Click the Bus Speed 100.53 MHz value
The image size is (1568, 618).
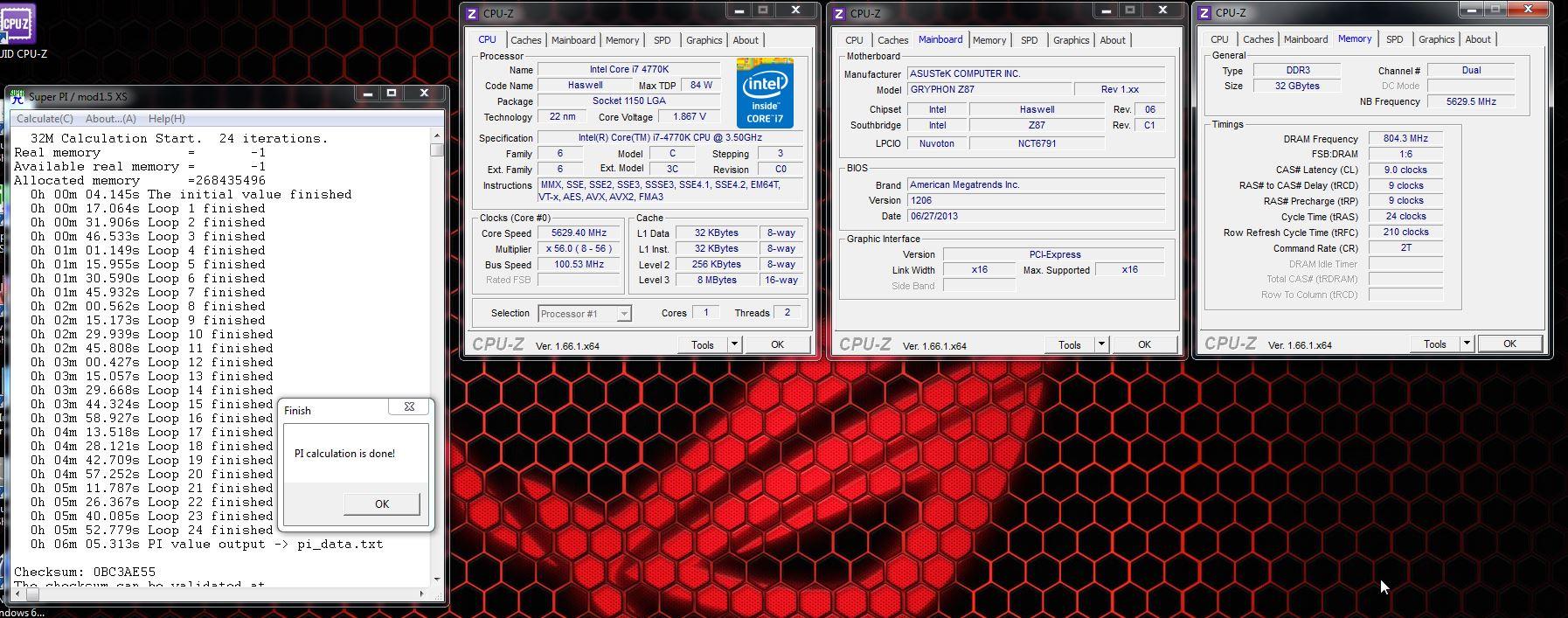(579, 265)
